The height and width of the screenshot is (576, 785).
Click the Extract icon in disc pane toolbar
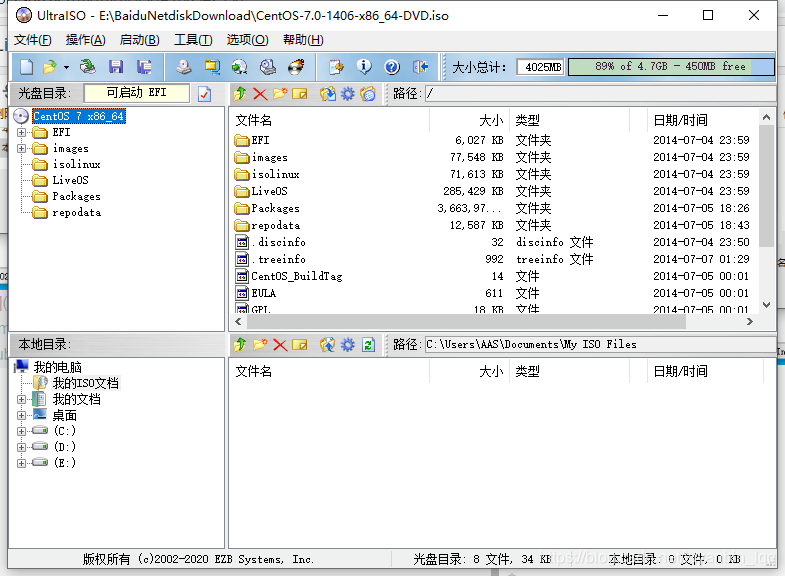coord(328,94)
